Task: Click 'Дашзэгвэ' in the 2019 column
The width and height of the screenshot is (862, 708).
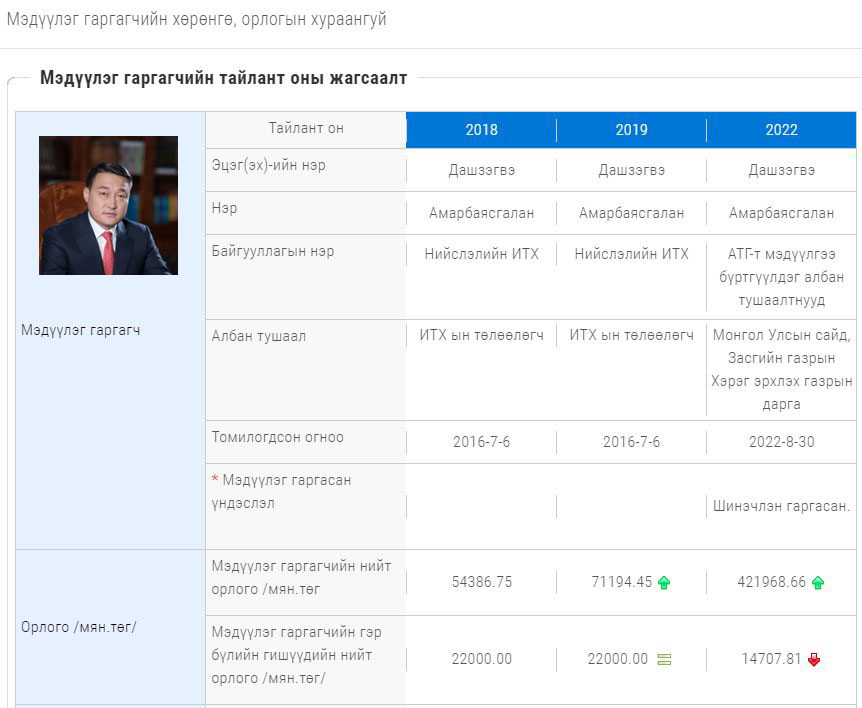Action: click(x=632, y=170)
